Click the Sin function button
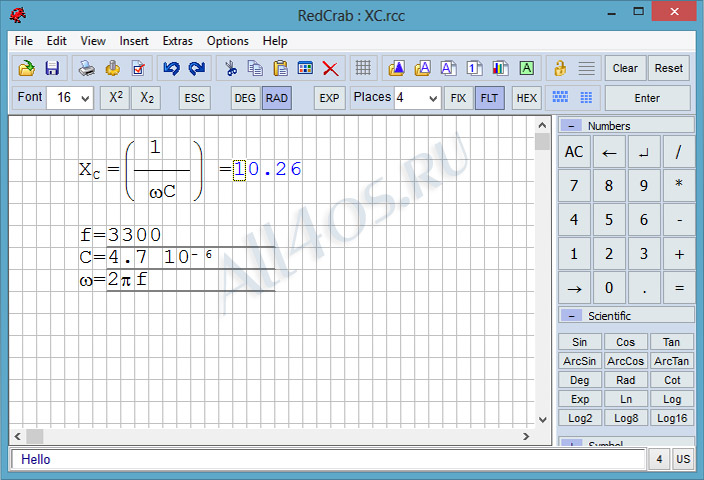The width and height of the screenshot is (704, 480). (579, 342)
